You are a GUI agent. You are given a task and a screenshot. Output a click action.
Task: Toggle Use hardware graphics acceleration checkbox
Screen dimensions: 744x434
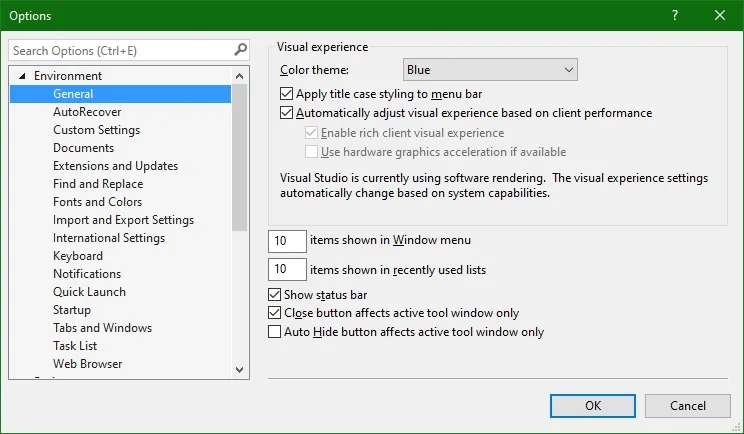311,152
